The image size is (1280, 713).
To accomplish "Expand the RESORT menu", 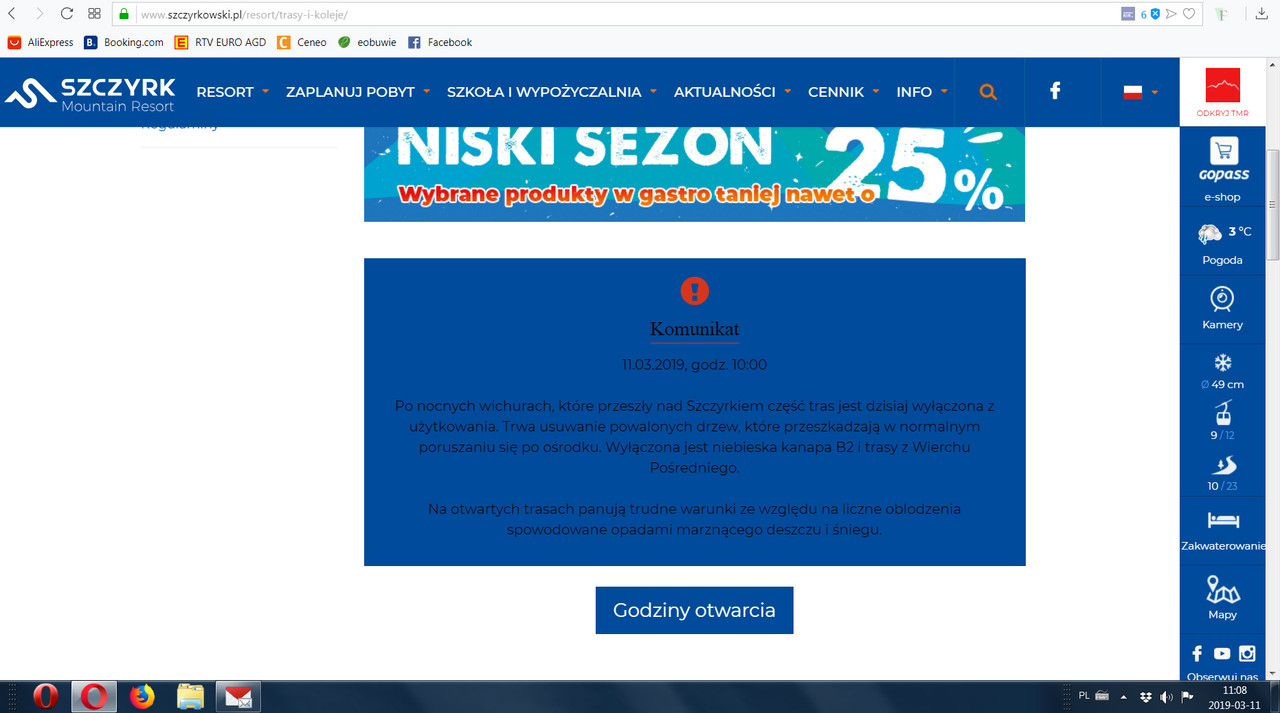I will click(233, 92).
